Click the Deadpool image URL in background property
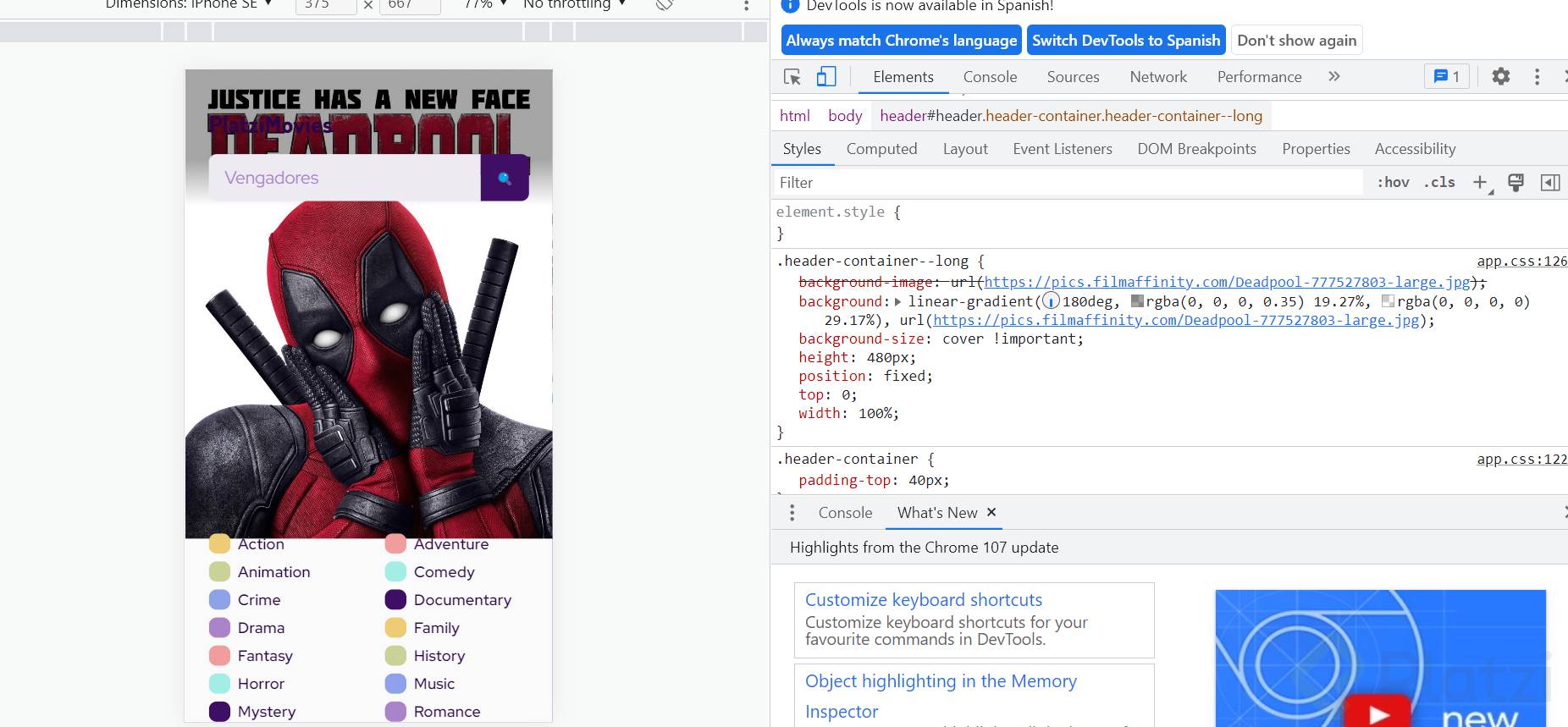The image size is (1568, 727). tap(1176, 321)
